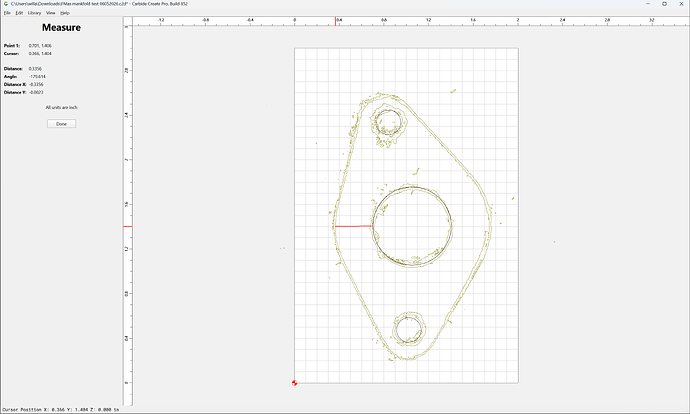Open the Library menu
The image size is (690, 414).
click(34, 13)
